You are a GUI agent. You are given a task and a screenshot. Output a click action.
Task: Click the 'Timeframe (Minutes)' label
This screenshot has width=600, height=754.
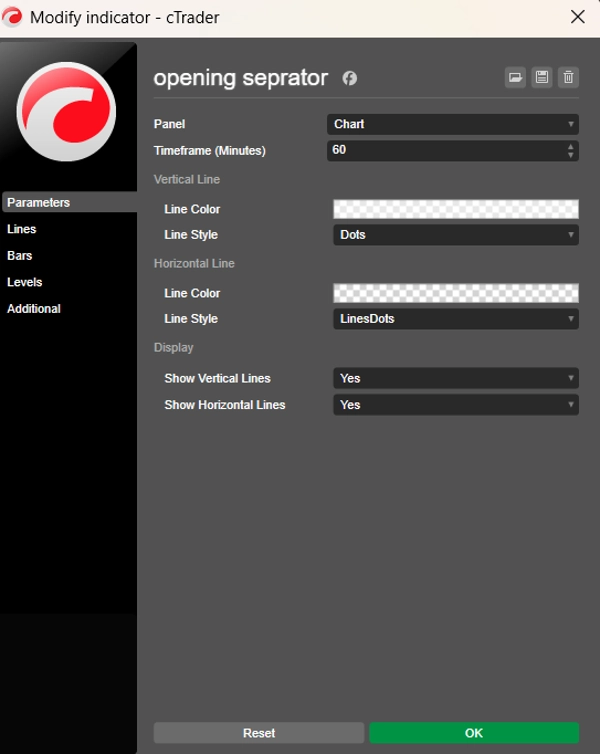pyautogui.click(x=210, y=151)
